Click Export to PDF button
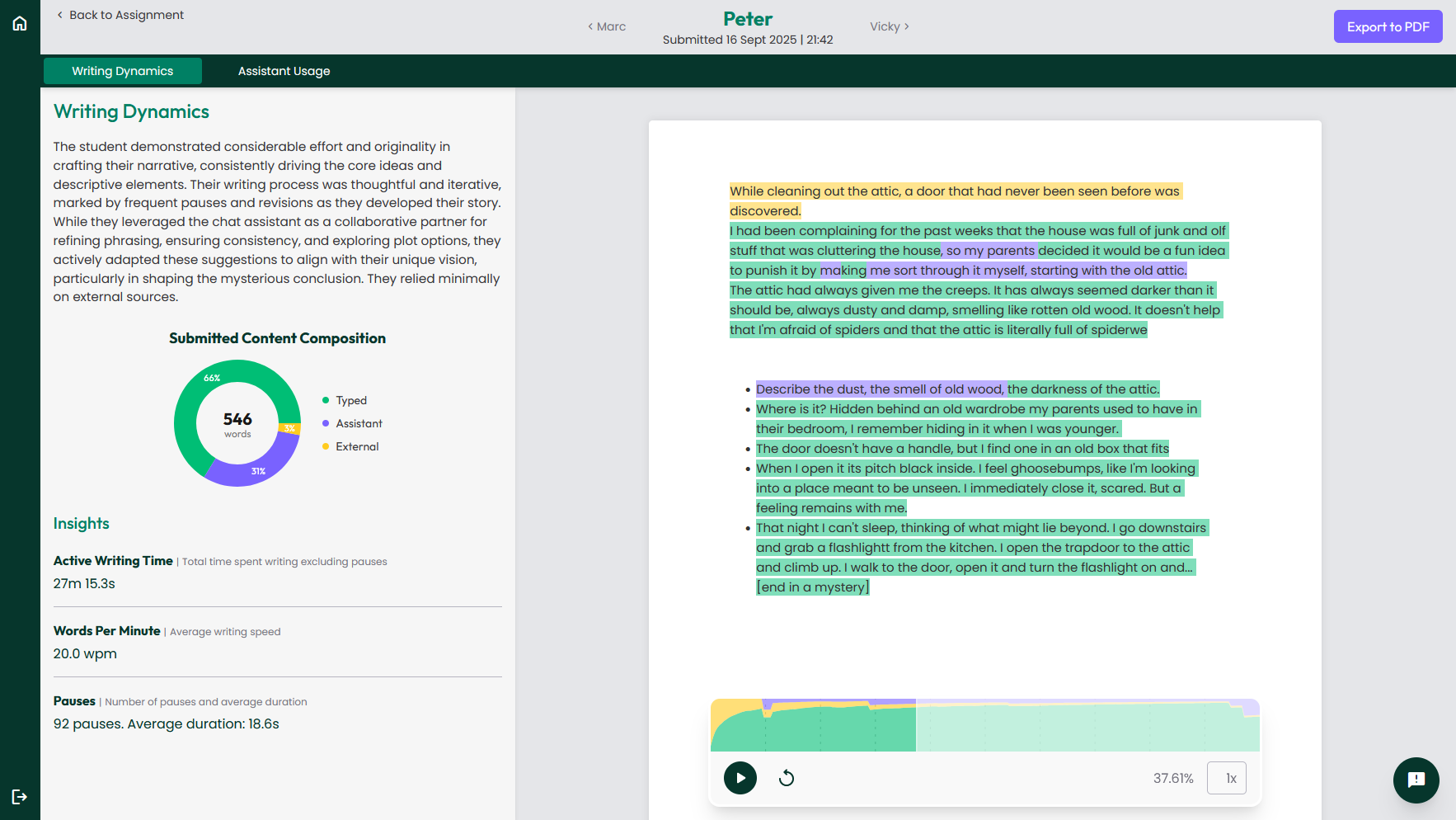1456x820 pixels. [x=1388, y=26]
